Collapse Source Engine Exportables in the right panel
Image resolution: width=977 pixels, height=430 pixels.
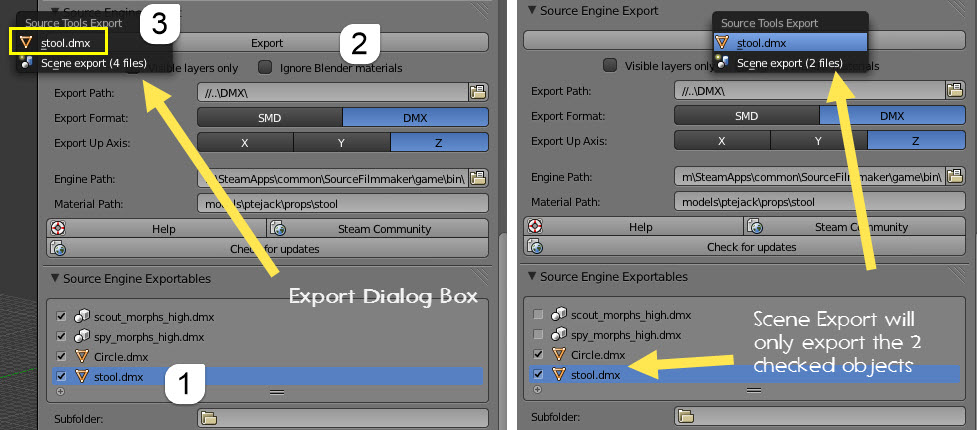(x=532, y=276)
